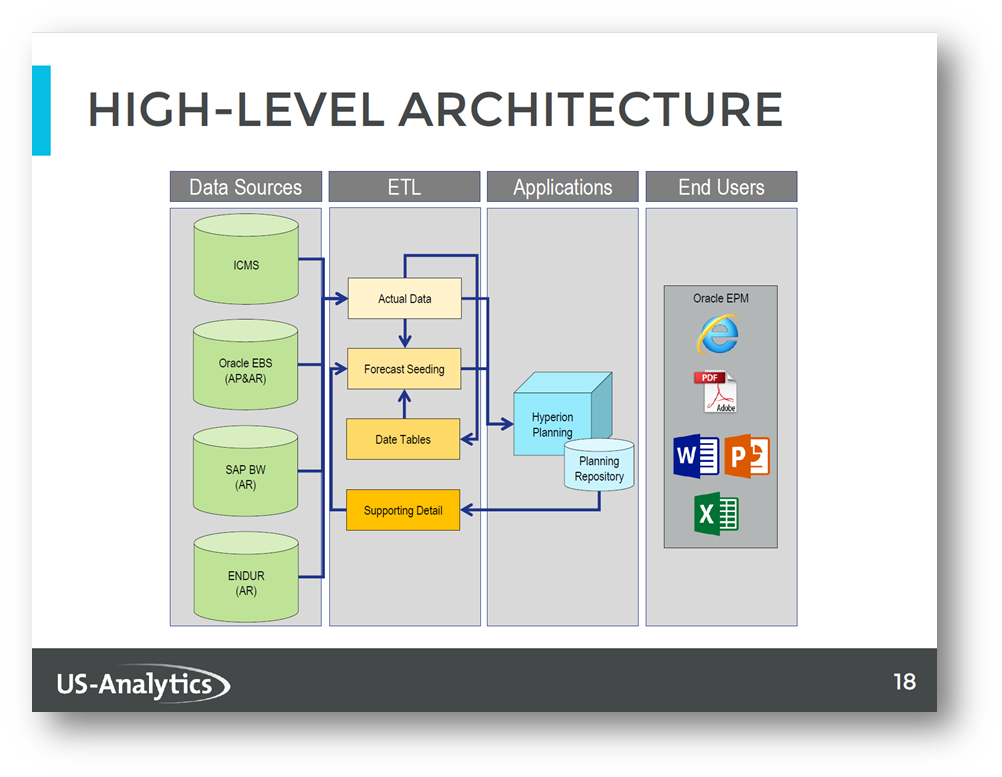Click the Date Tables box
Viewport: 1002px width, 777px height.
pos(403,439)
